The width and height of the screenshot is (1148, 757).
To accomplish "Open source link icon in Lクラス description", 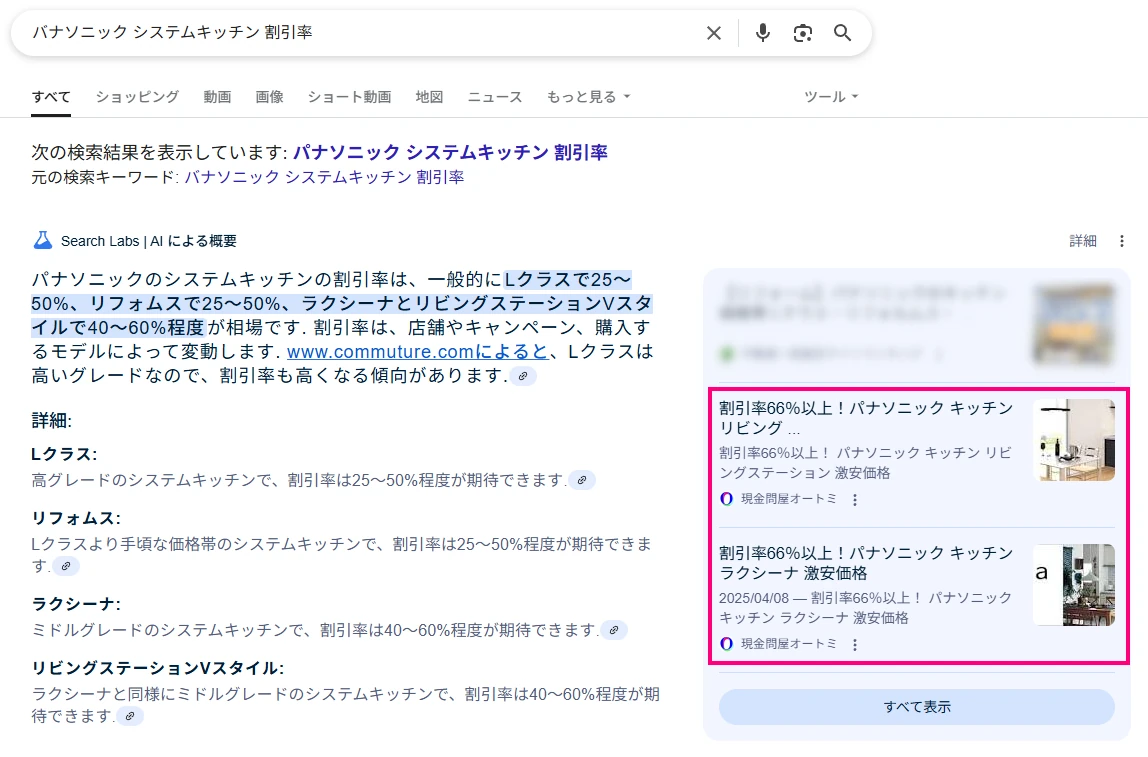I will (x=582, y=480).
